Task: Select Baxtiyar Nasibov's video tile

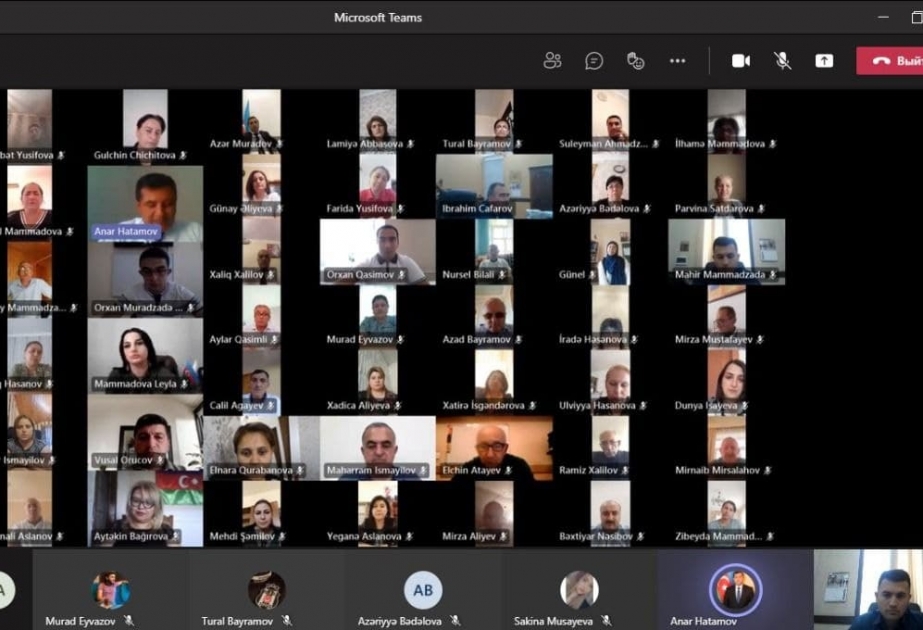Action: [610, 514]
